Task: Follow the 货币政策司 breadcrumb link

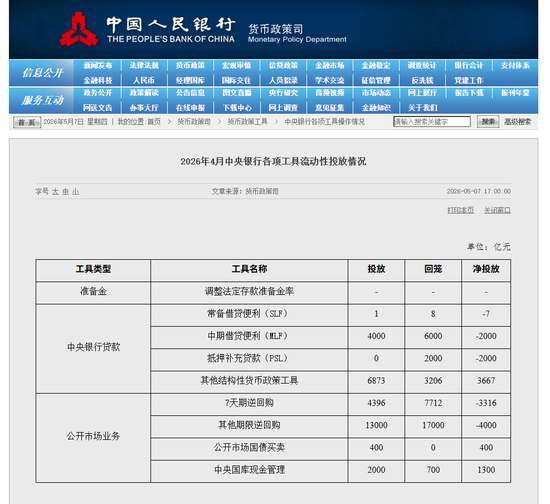Action: click(194, 122)
